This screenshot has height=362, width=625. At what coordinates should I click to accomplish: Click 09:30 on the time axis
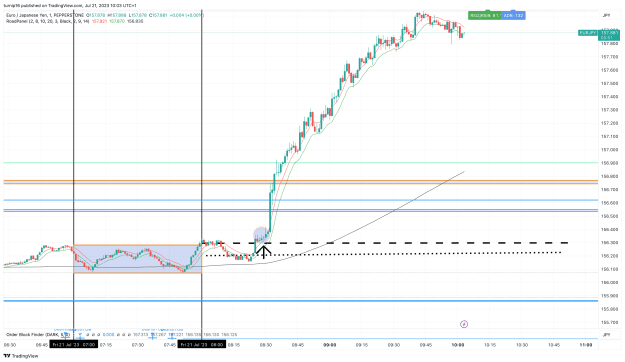(394, 345)
